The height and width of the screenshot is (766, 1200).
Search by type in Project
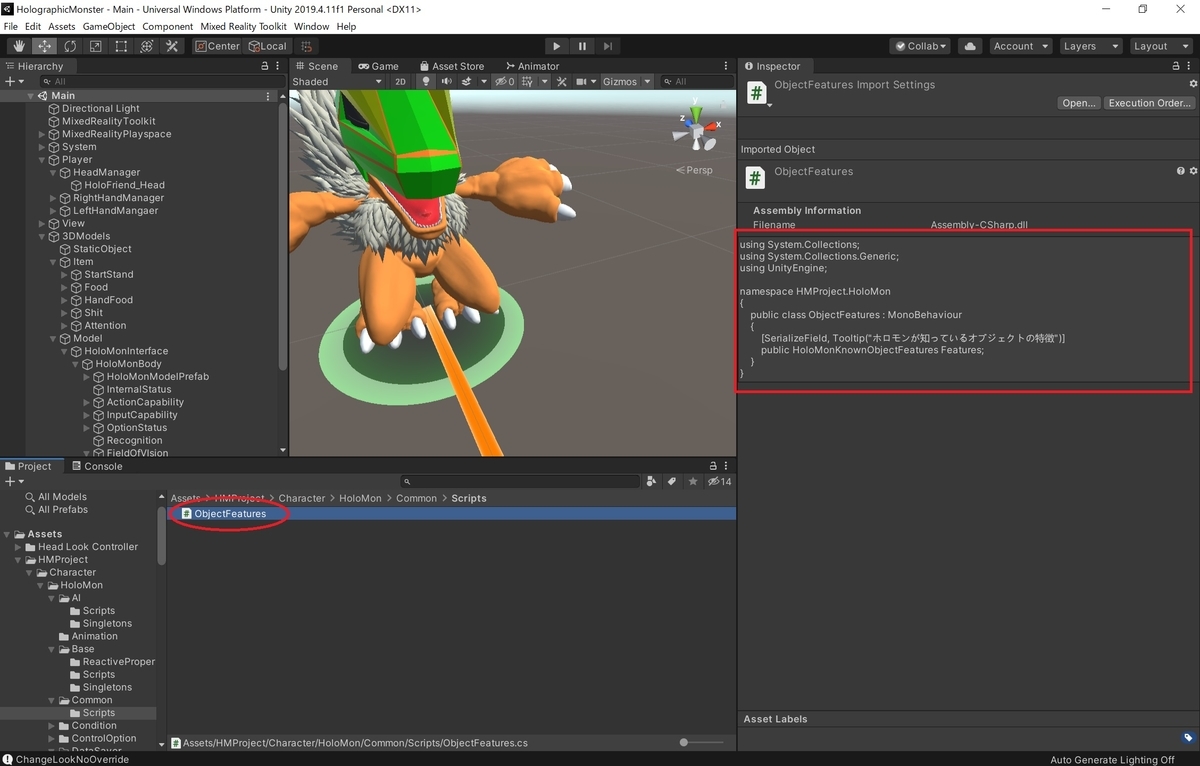651,481
